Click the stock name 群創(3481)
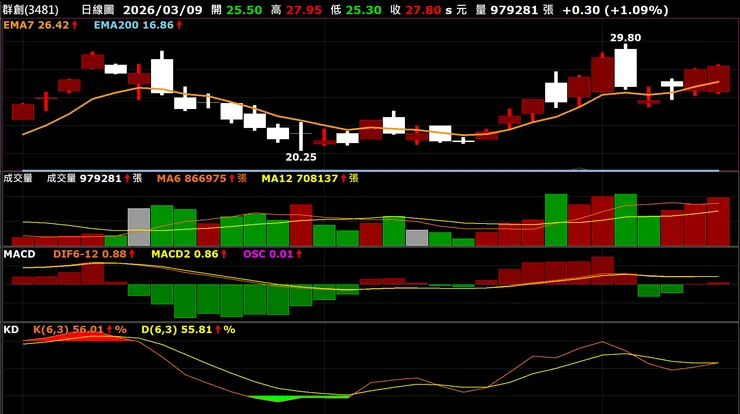740x414 pixels. 30,10
